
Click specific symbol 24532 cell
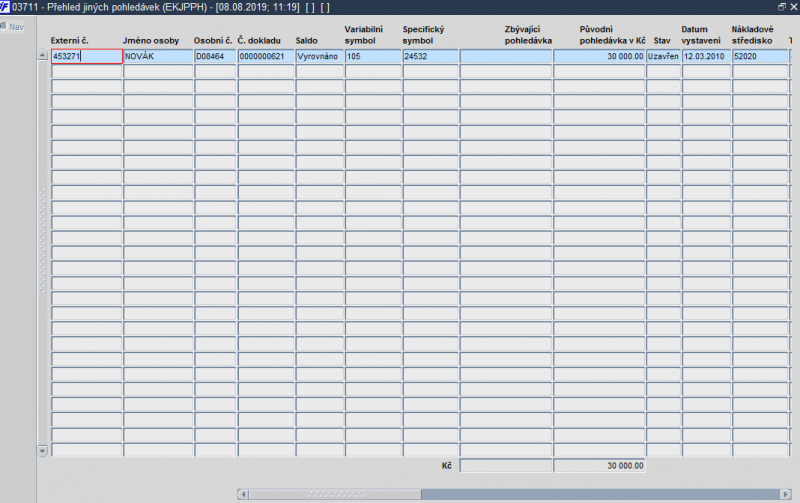pyautogui.click(x=431, y=56)
